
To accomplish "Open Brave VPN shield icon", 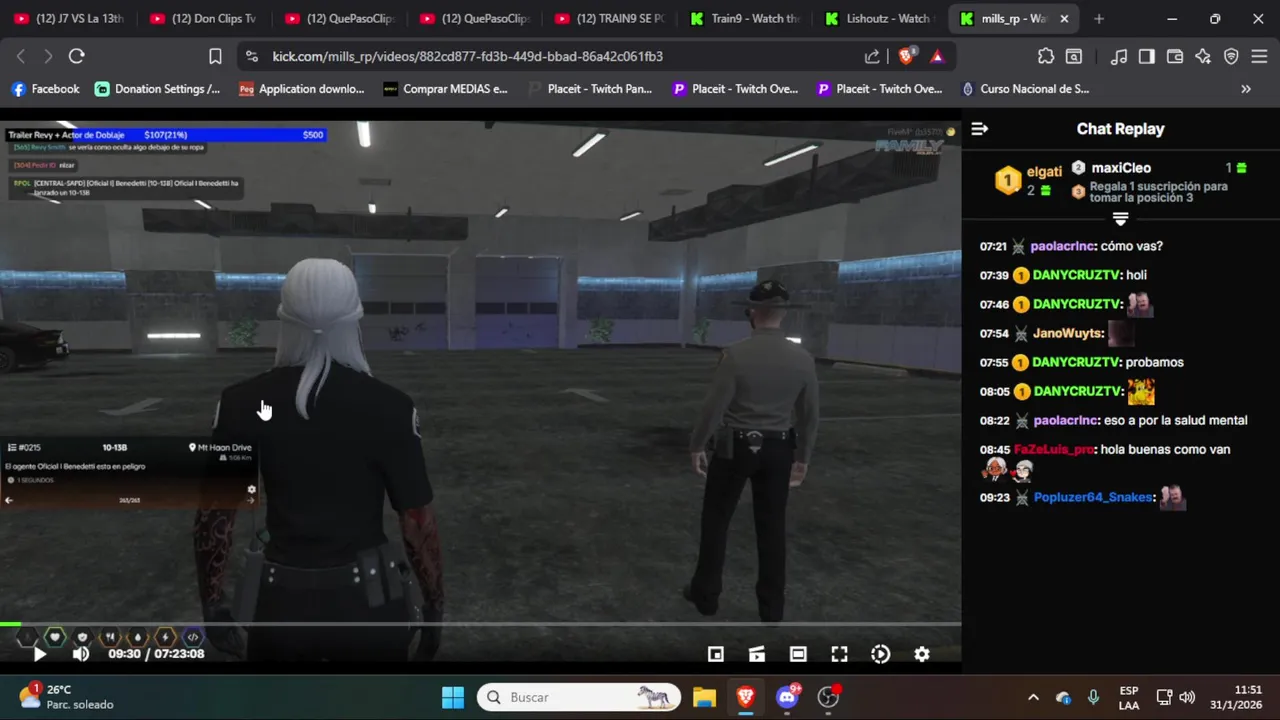I will (1231, 56).
